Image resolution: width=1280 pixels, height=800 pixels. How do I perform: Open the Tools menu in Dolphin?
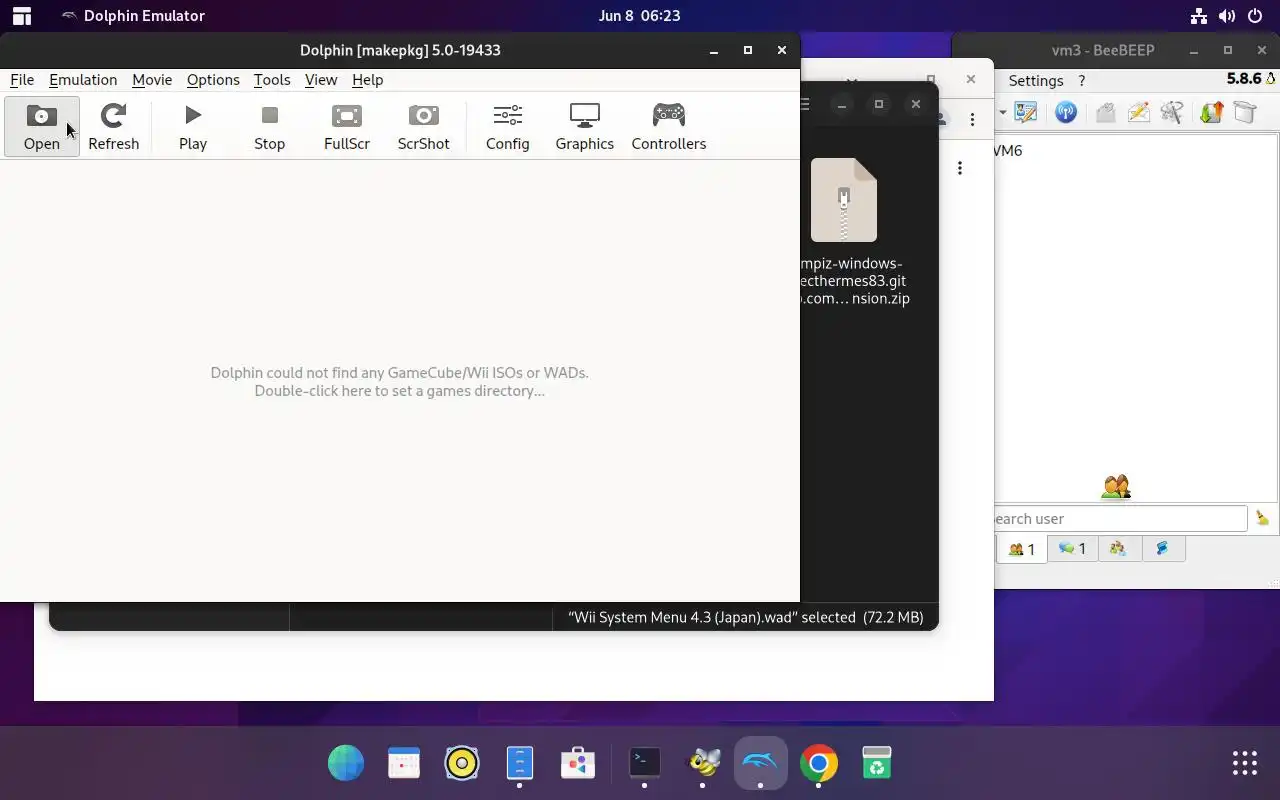[272, 80]
